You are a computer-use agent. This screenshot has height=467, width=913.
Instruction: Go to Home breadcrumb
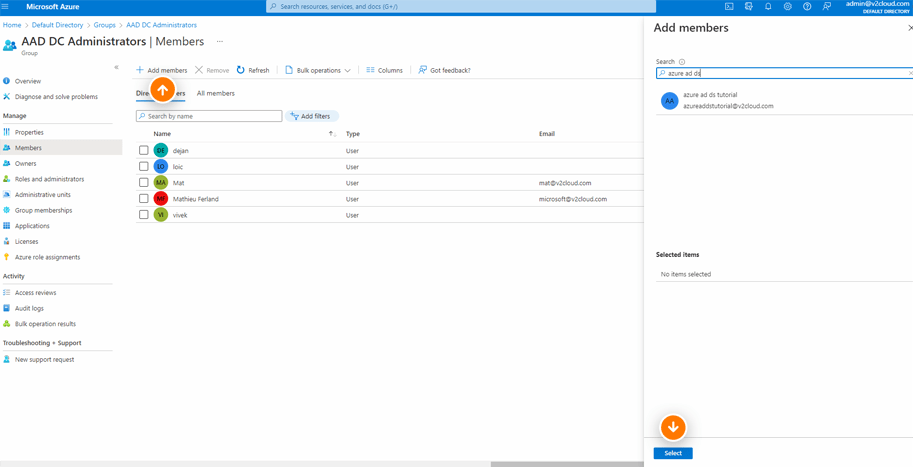click(12, 25)
